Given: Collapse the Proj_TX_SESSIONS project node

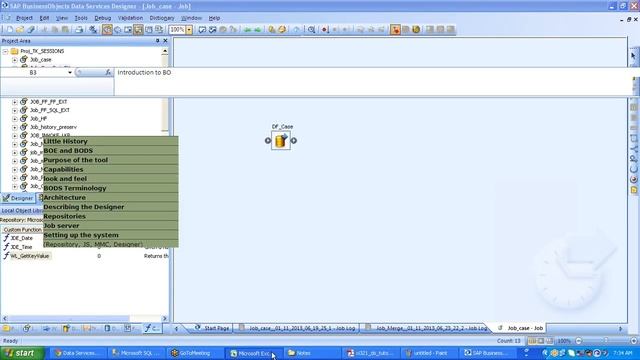Looking at the screenshot, I should pos(6,51).
